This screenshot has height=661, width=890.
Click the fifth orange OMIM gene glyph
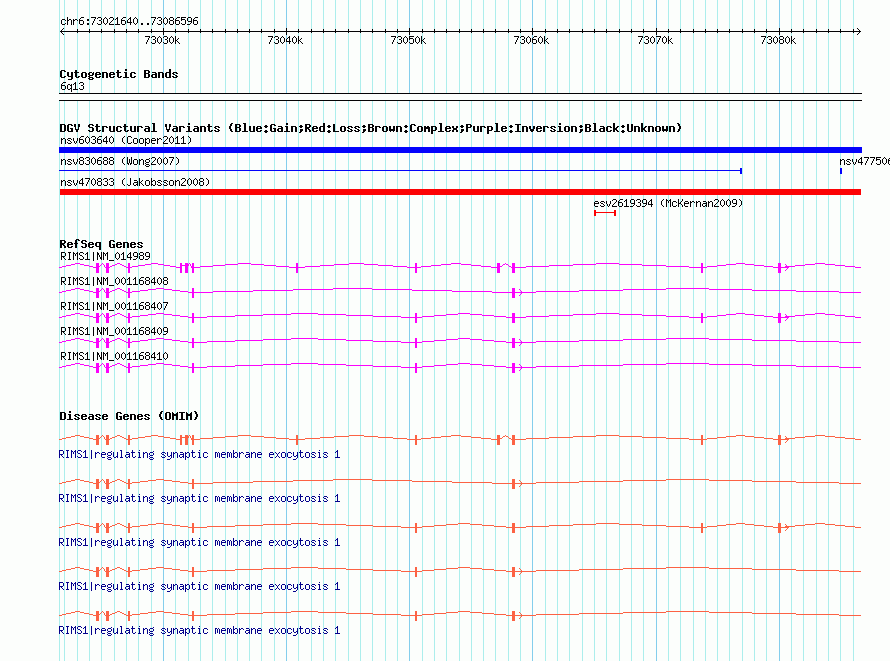460,615
